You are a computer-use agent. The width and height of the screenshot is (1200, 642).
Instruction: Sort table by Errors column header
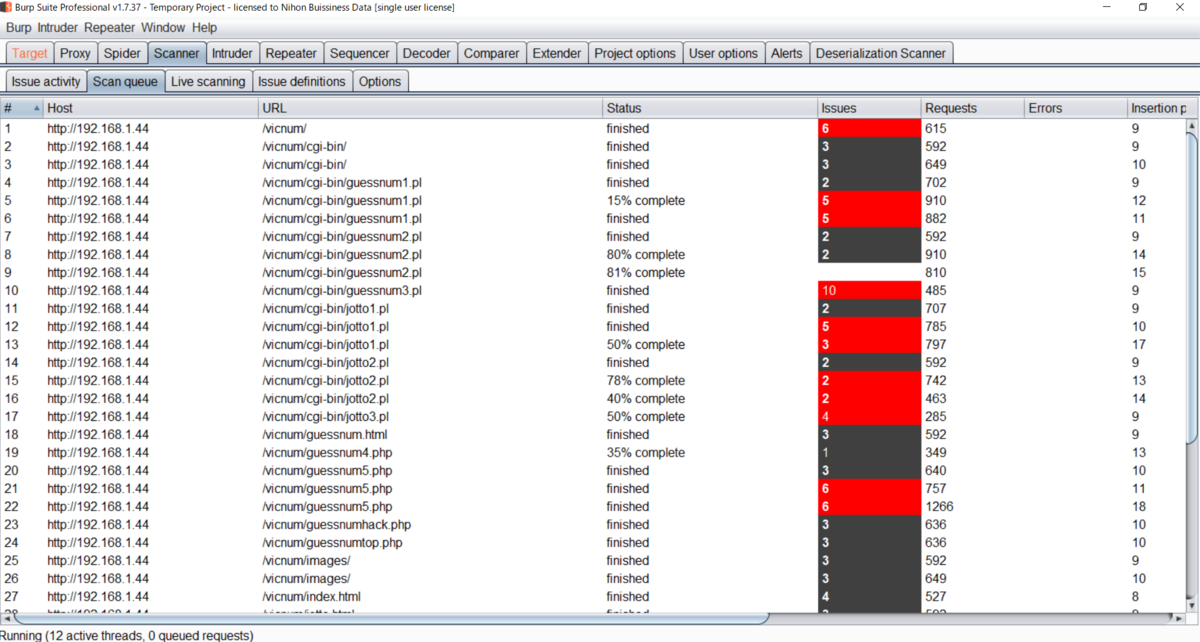point(1076,108)
